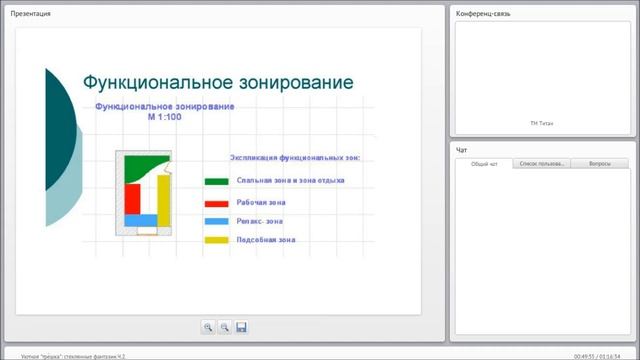The width and height of the screenshot is (640, 360).
Task: Select the Спальная зона и зона отдыха legend text
Action: 290,180
